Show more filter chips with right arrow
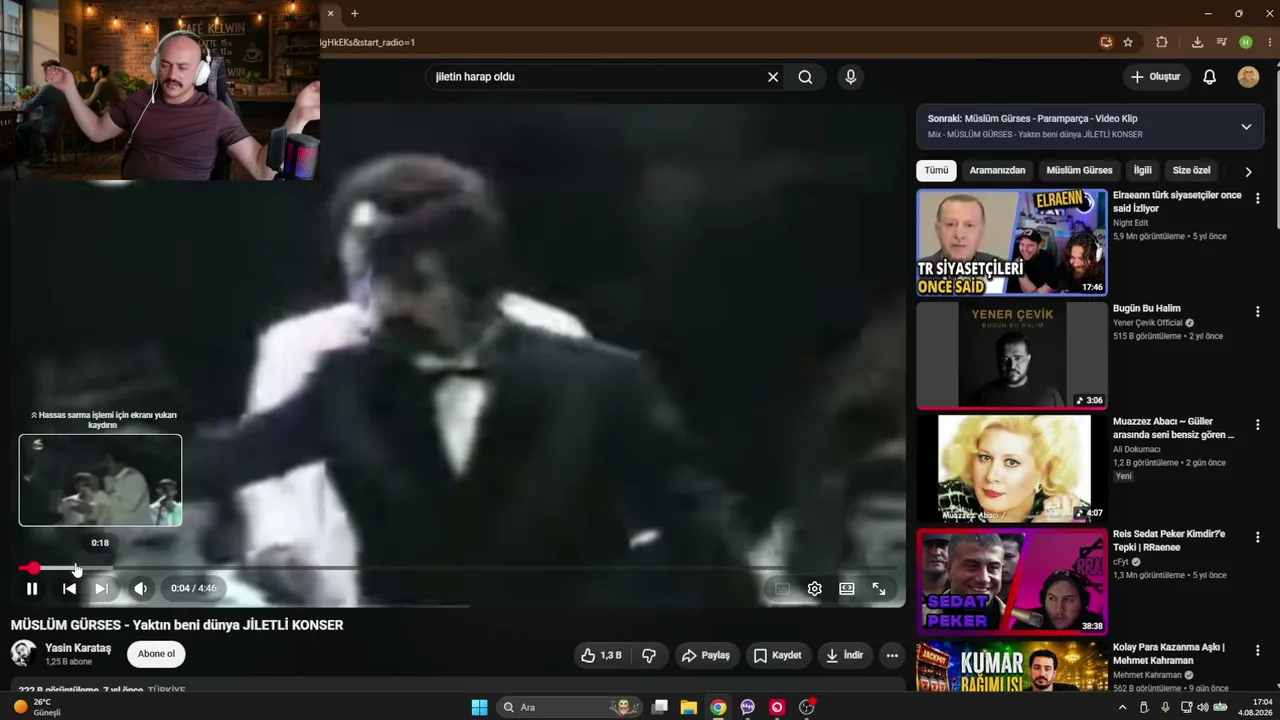This screenshot has height=720, width=1280. [1248, 172]
